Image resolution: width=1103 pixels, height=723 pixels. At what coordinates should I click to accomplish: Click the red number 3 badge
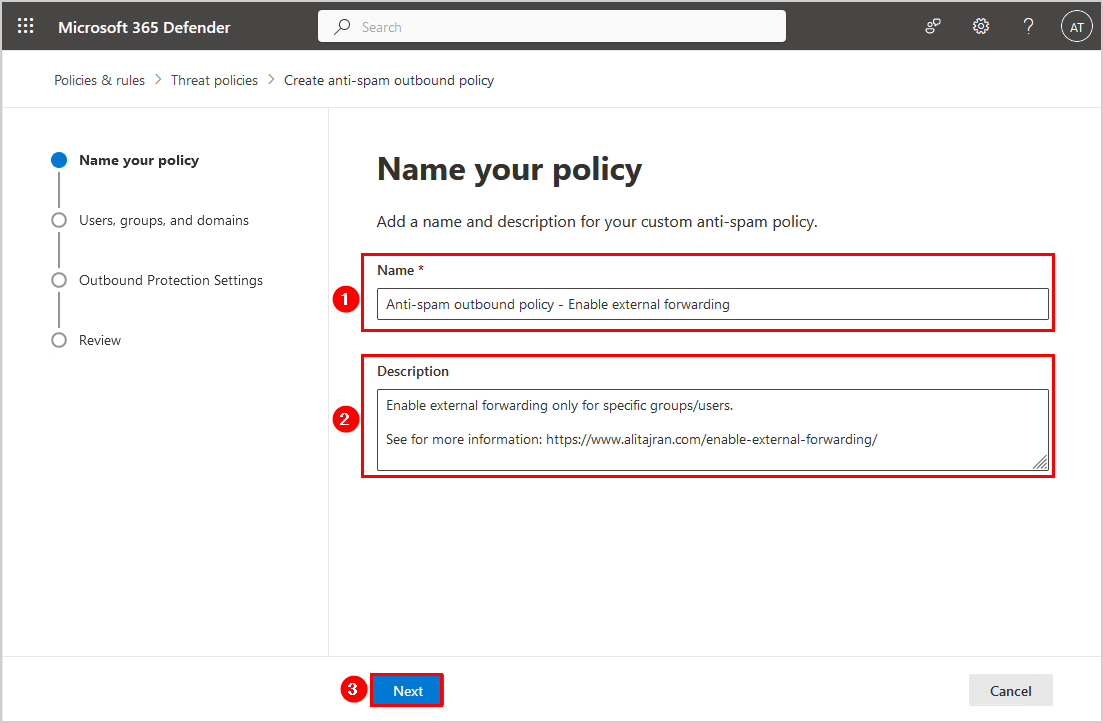pos(352,690)
